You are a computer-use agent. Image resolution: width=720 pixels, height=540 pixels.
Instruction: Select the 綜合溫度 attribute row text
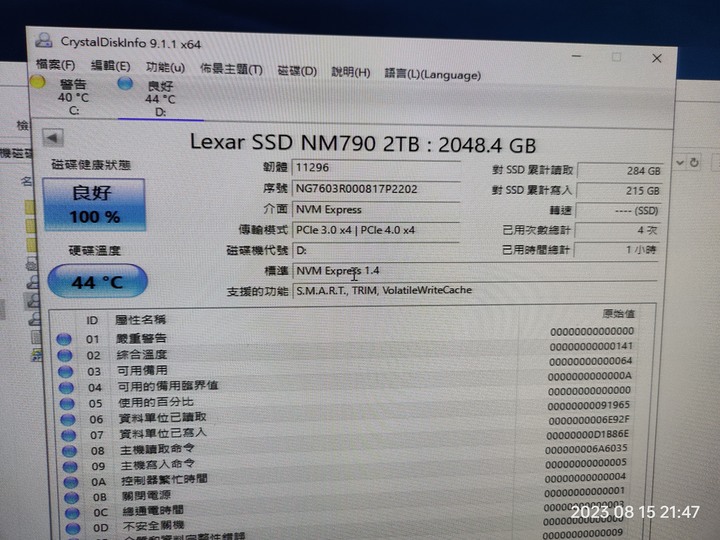click(142, 354)
